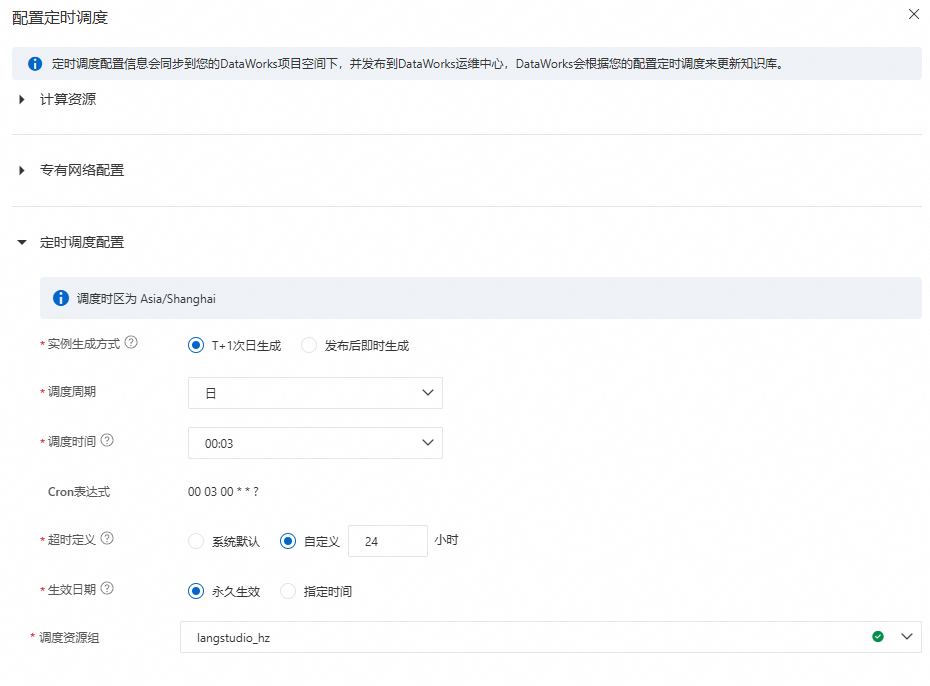This screenshot has width=930, height=686.
Task: Open the langstudio_hz resource group dropdown
Action: tap(905, 636)
